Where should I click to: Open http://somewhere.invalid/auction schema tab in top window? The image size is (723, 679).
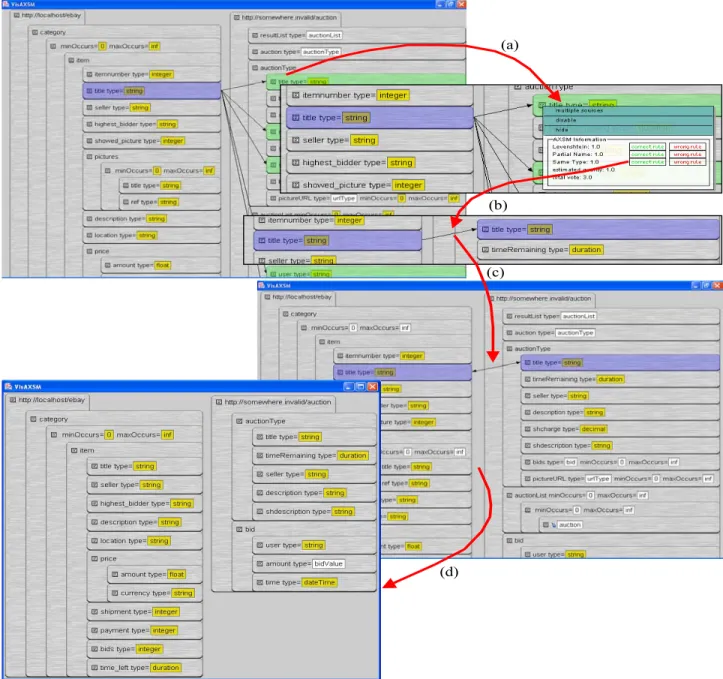click(286, 18)
